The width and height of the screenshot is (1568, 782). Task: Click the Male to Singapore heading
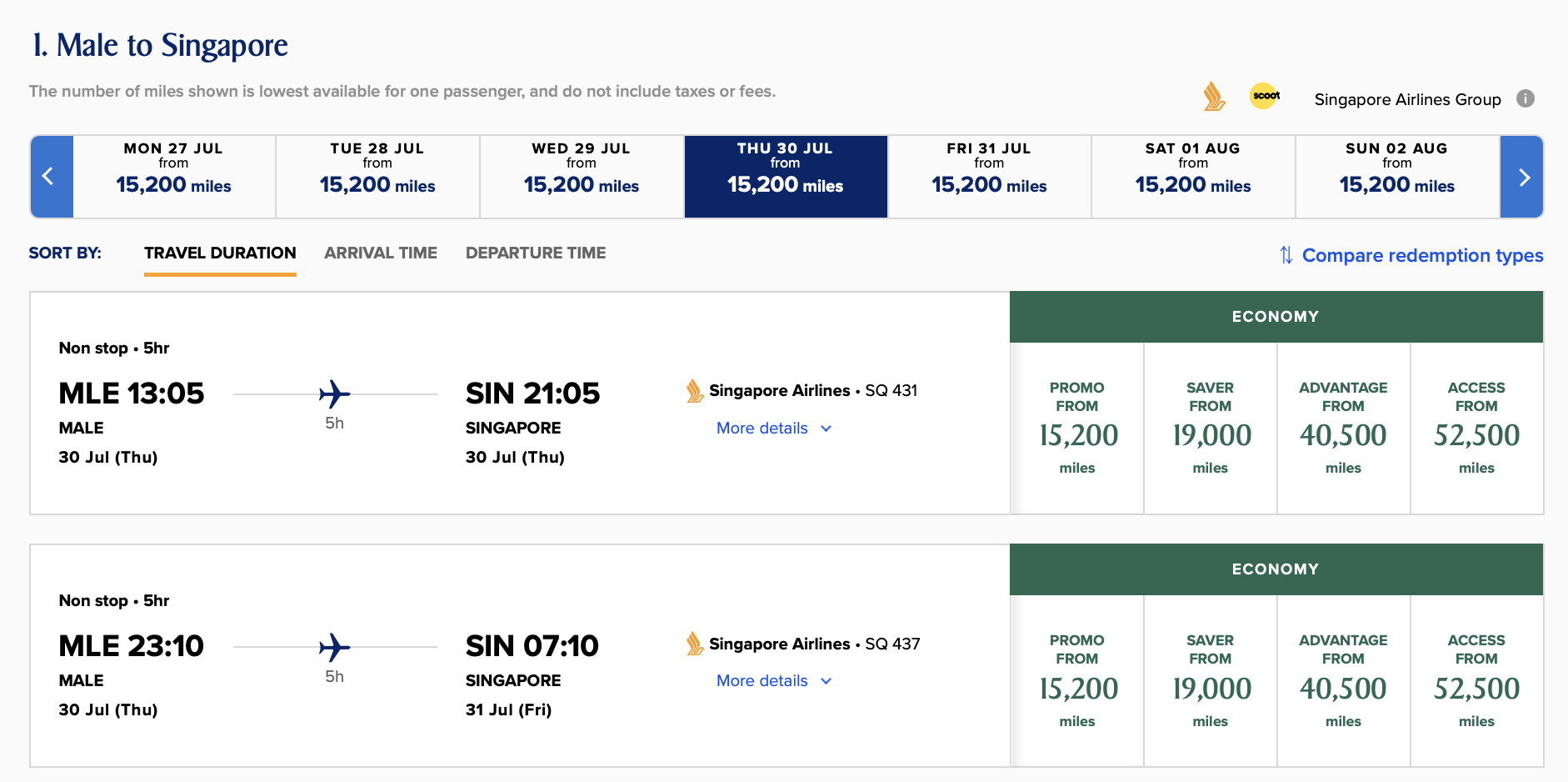[158, 44]
